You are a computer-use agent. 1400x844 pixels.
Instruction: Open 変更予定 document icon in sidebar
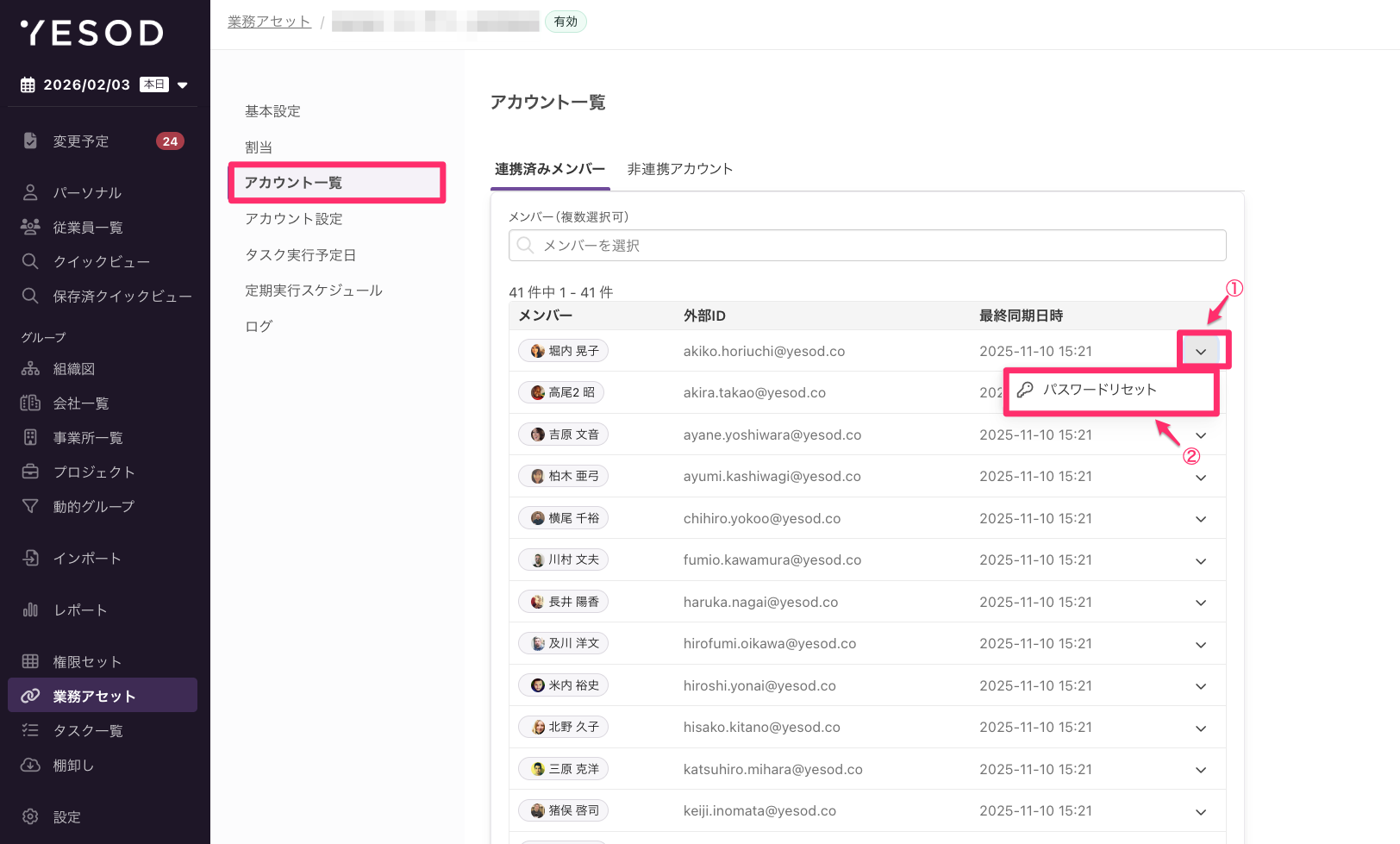pos(30,141)
